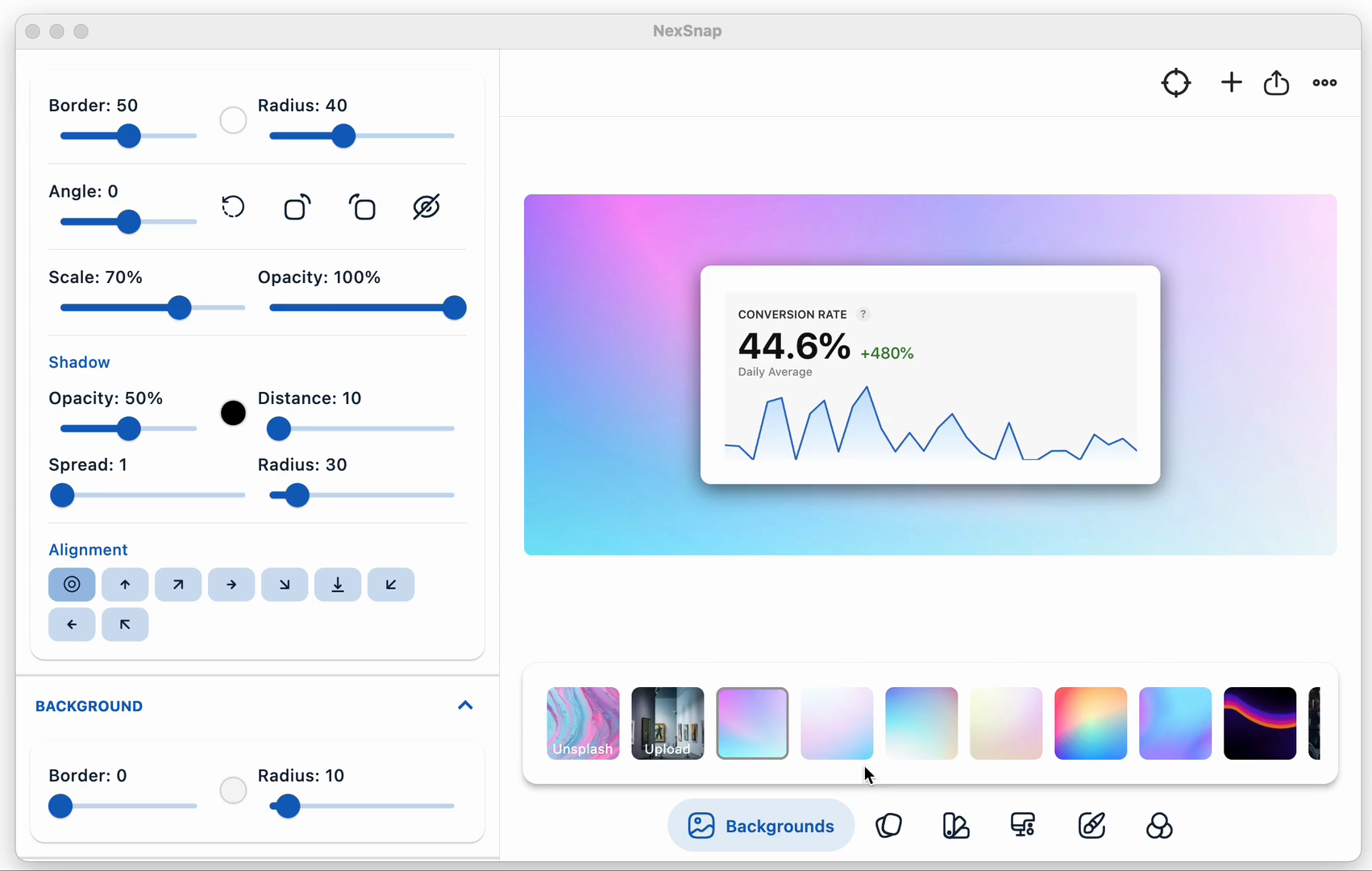Screen dimensions: 1372x871
Task: Open the swatch palette tab icon
Action: 956,826
